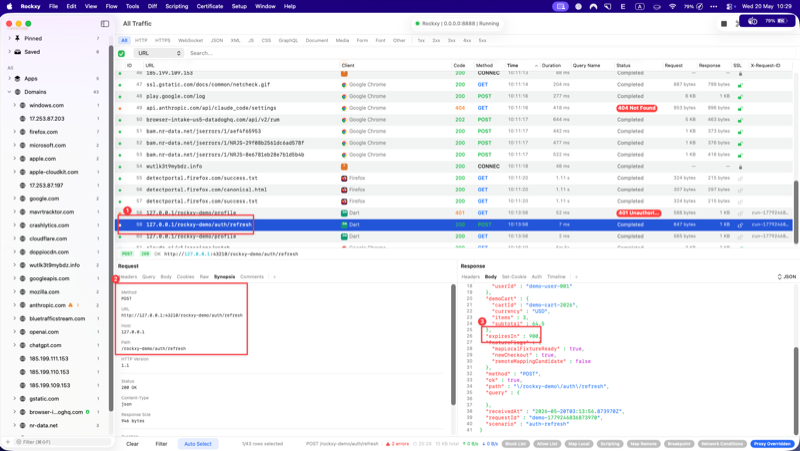Expand the anthropic.com domain chevron
800x451 pixels.
[14, 305]
